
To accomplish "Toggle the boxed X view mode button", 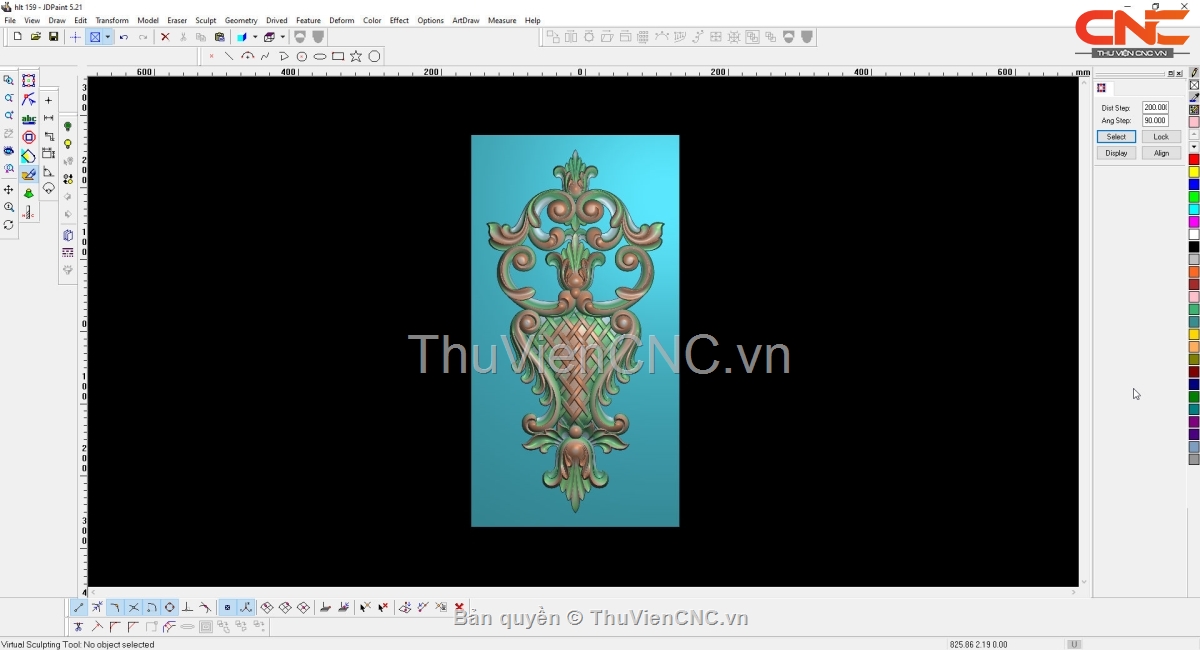I will (95, 37).
